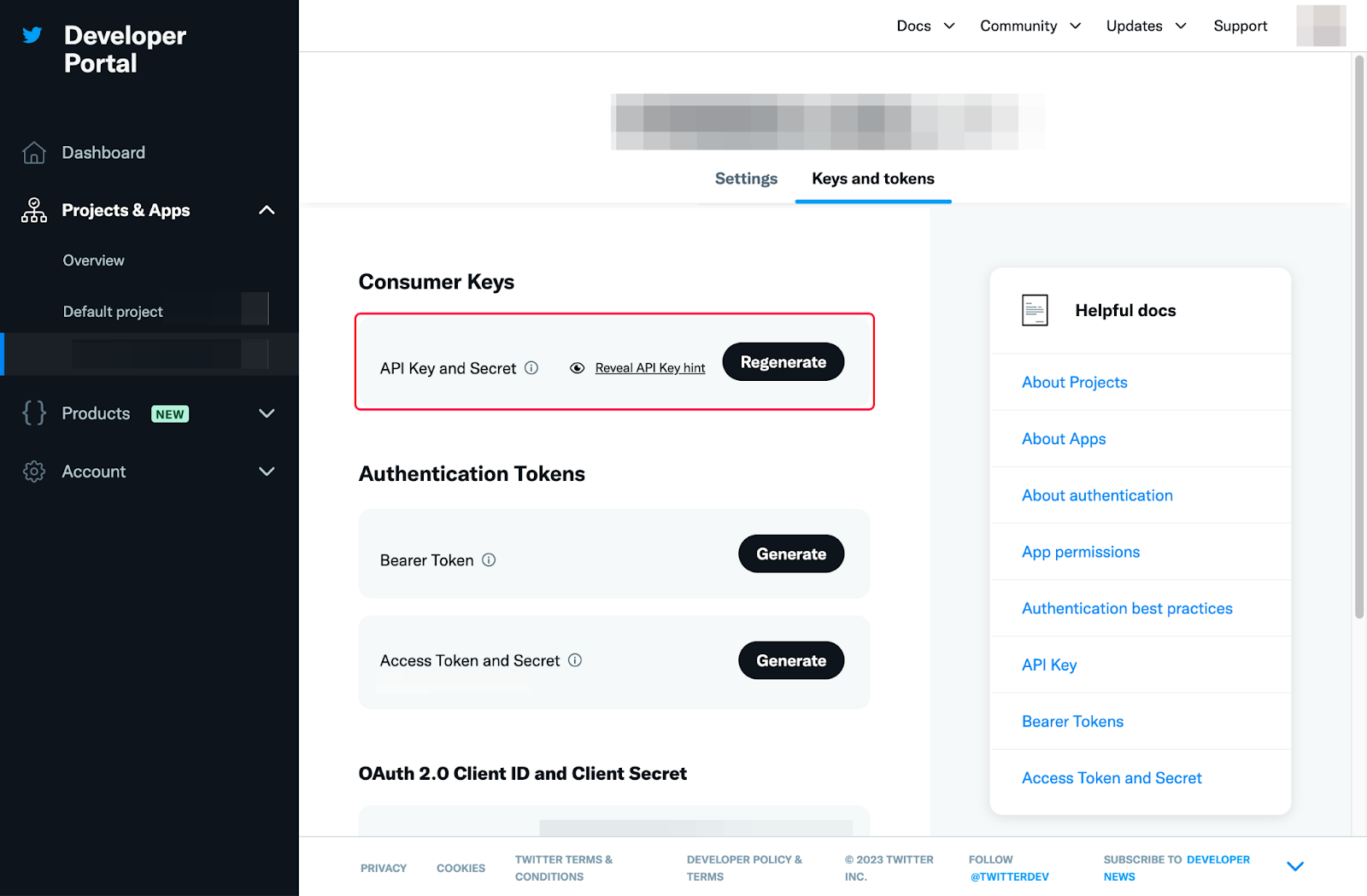Click the user profile avatar
This screenshot has width=1367, height=896.
[1321, 26]
